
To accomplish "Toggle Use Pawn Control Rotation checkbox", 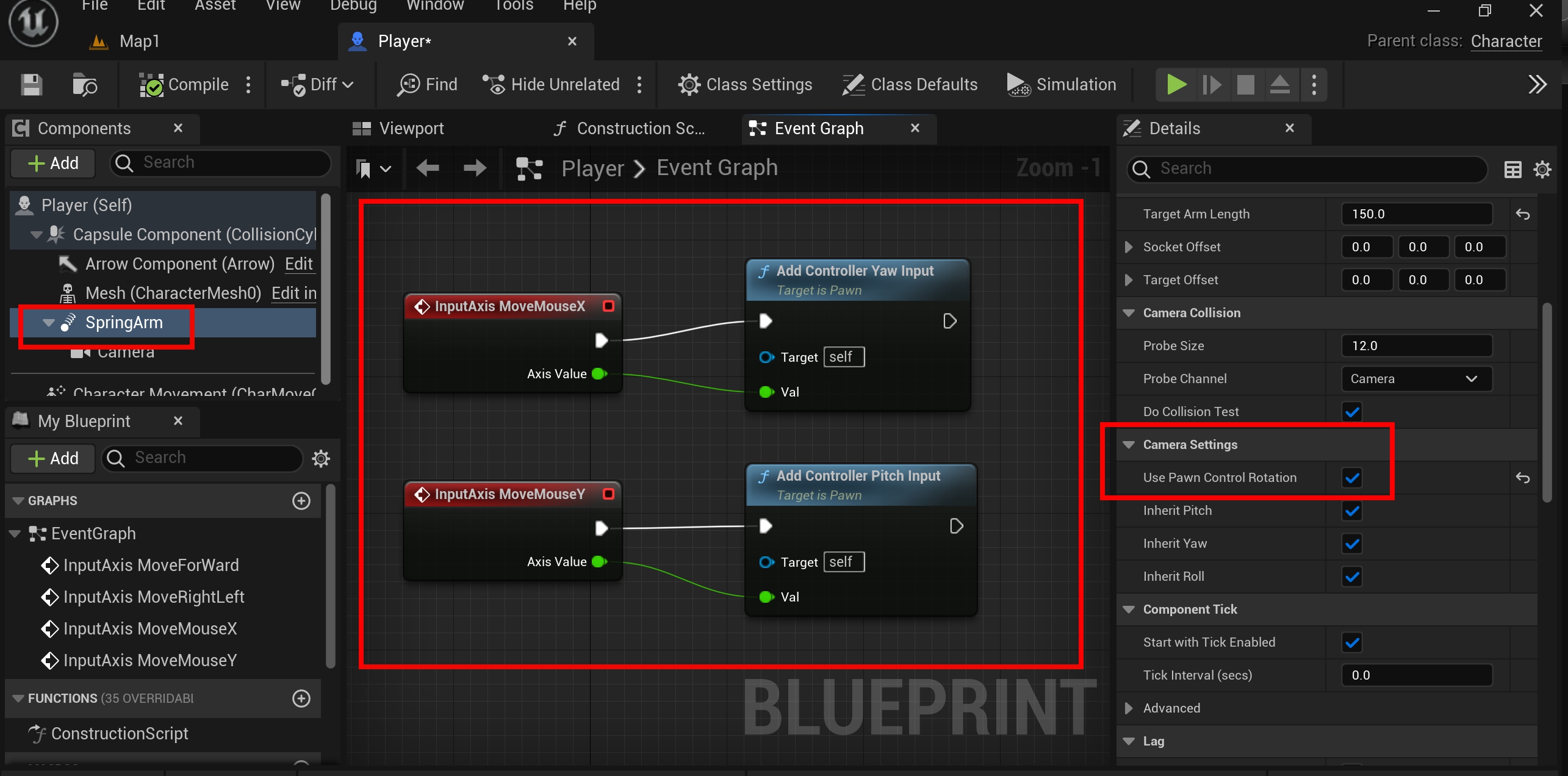I will [1352, 478].
